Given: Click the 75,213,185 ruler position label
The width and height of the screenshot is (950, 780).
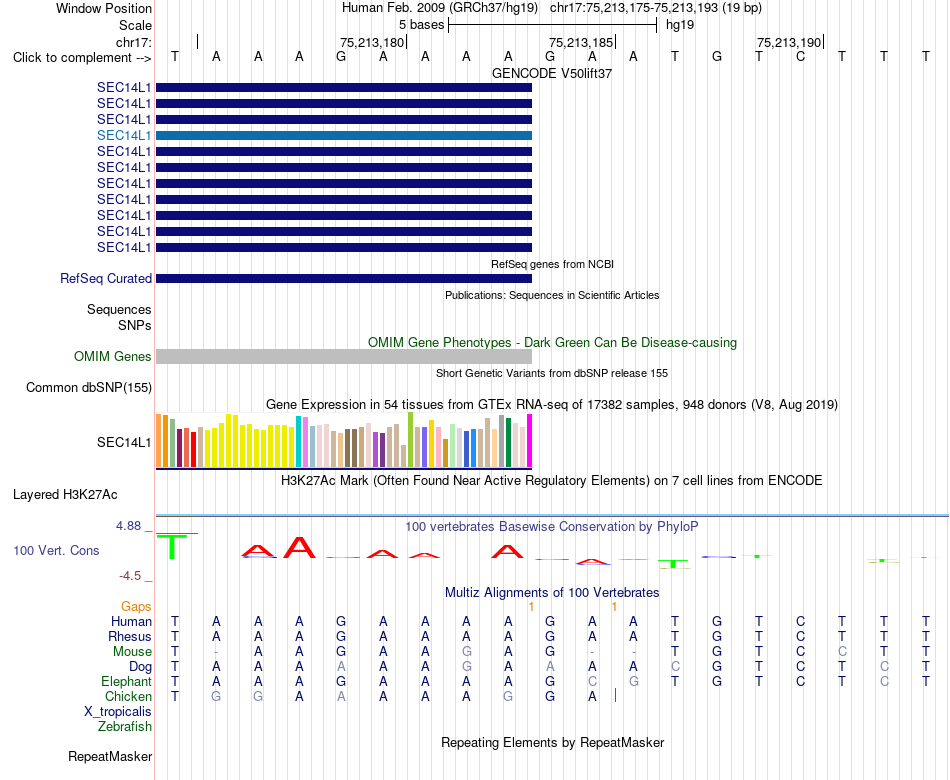Looking at the screenshot, I should tap(581, 42).
